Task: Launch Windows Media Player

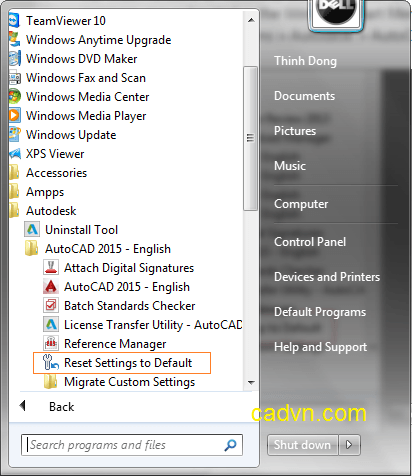Action: tap(86, 116)
